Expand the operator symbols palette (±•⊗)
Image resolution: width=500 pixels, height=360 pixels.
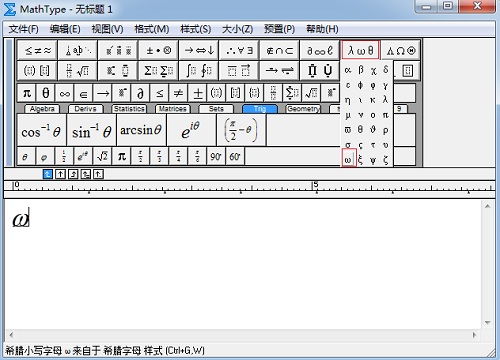(x=158, y=50)
